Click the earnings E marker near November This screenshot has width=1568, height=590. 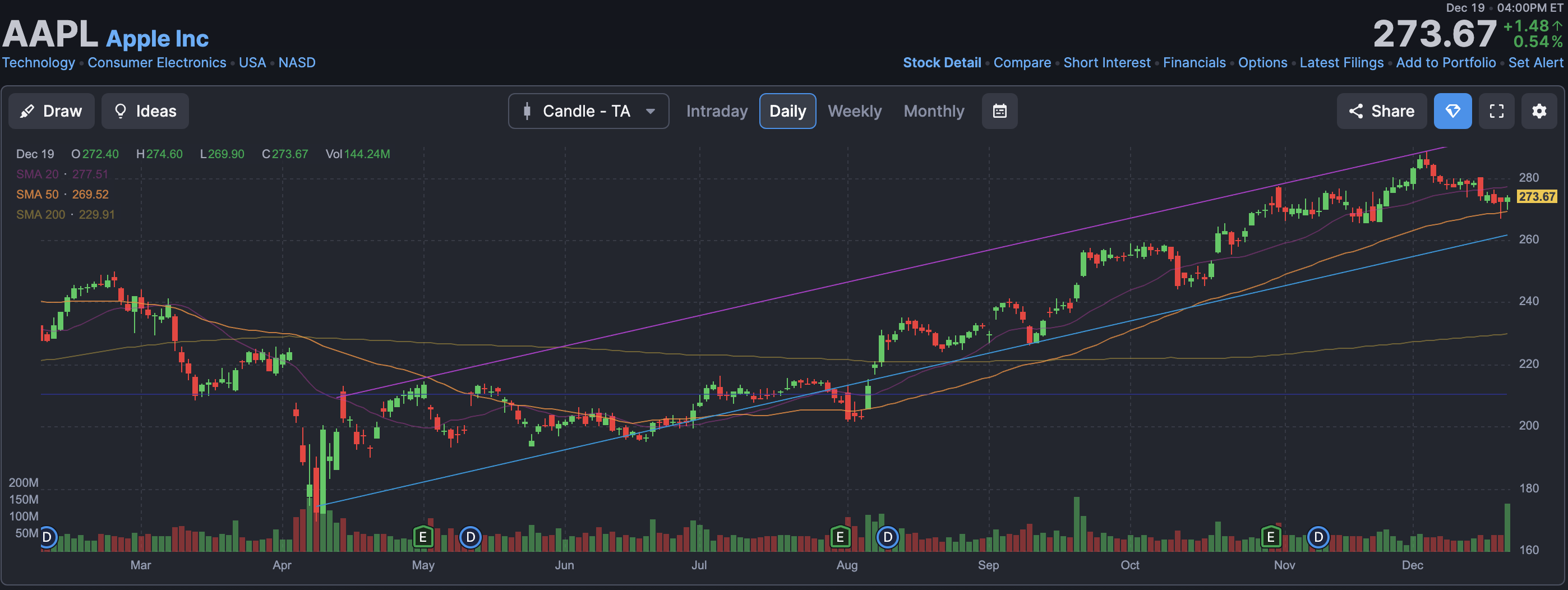tap(1270, 537)
